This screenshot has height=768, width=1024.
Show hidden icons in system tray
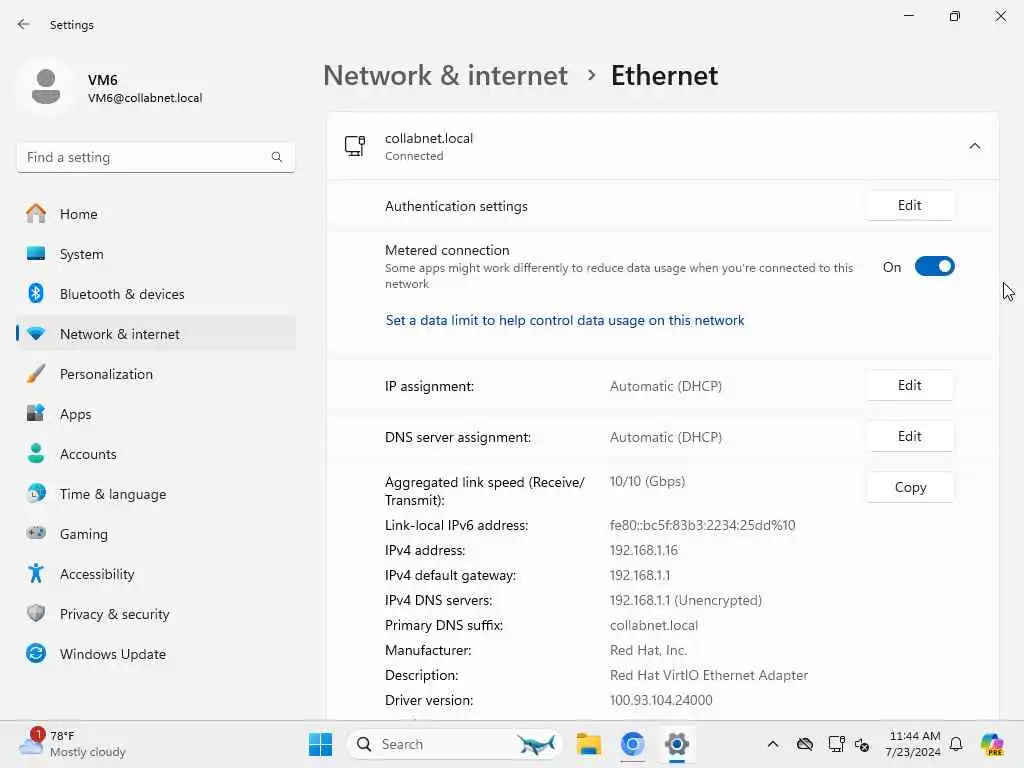click(x=772, y=744)
